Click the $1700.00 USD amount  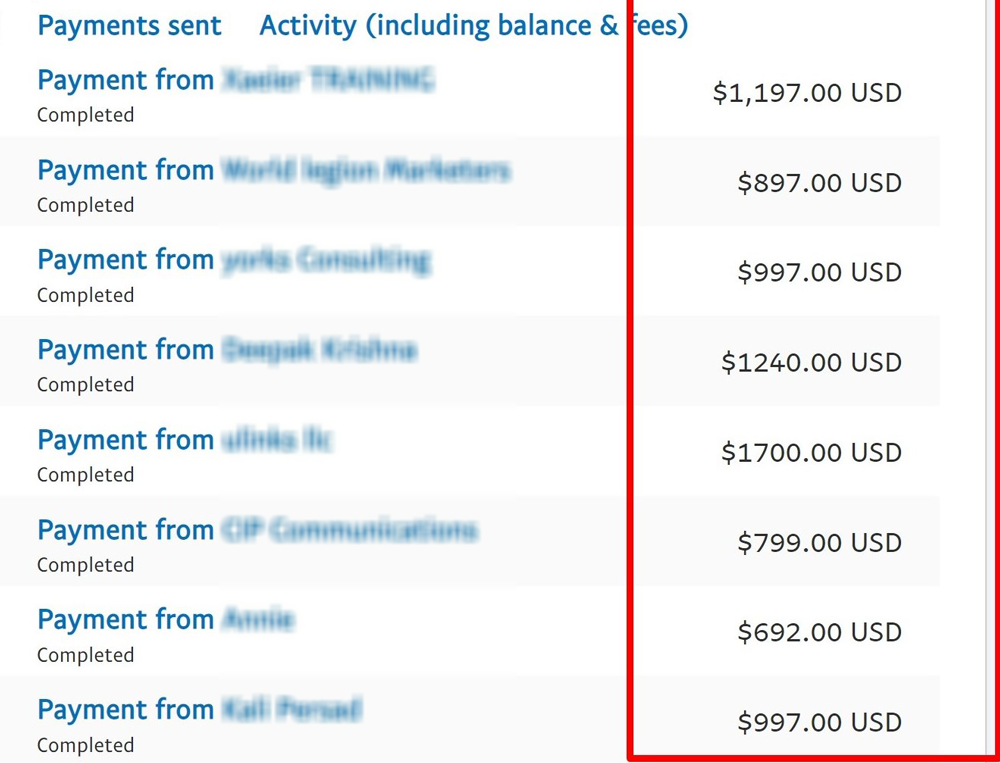coord(811,453)
